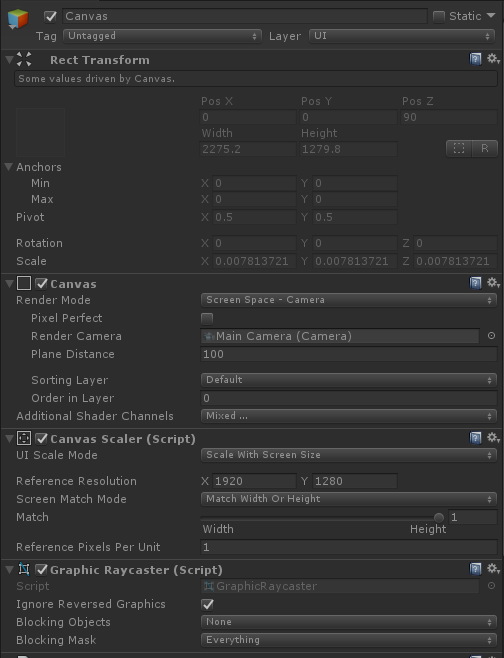Open Graphic Raycaster gear settings menu
Image resolution: width=504 pixels, height=658 pixels.
pos(493,569)
